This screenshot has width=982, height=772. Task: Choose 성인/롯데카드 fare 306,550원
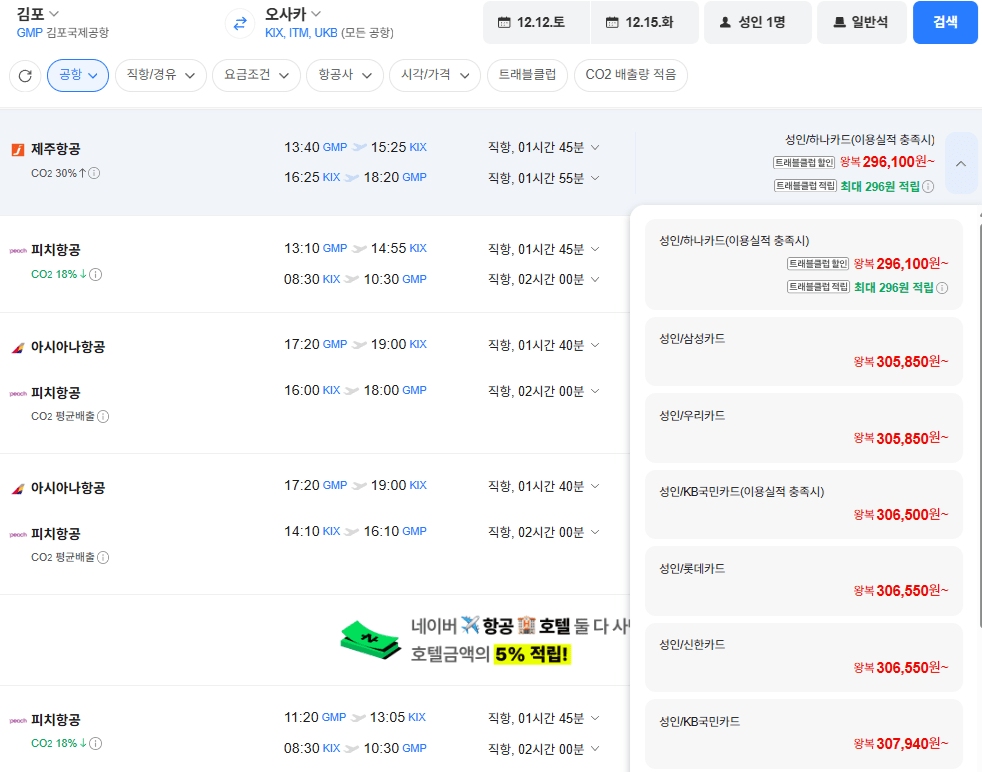[804, 580]
